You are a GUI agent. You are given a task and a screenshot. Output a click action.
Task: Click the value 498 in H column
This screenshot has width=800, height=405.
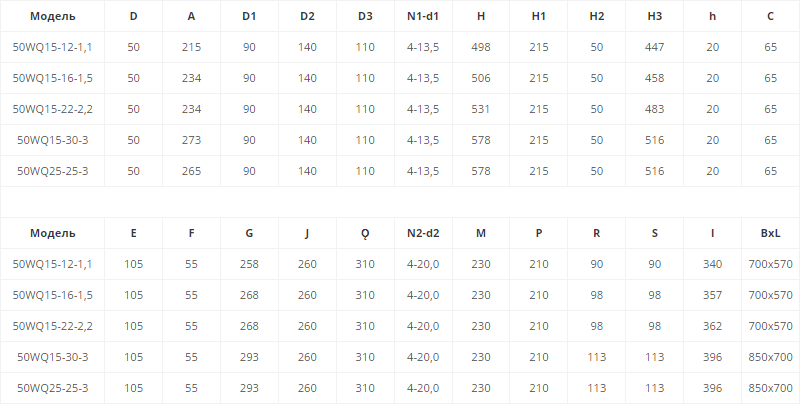[x=481, y=47]
